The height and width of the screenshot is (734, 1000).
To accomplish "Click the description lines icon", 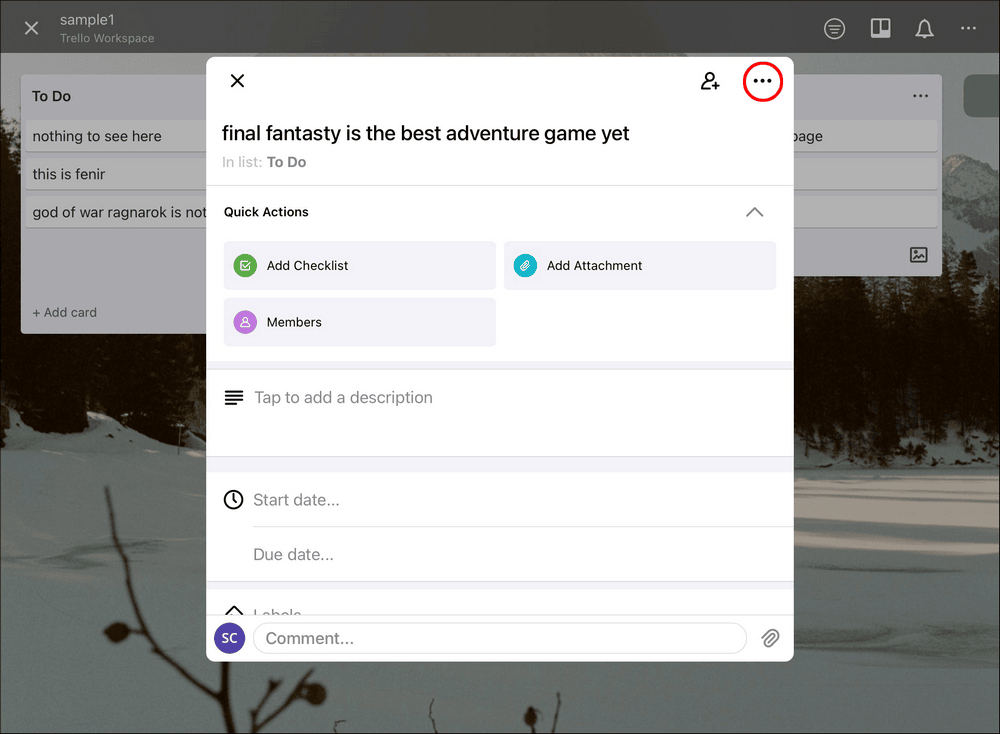I will click(x=233, y=396).
